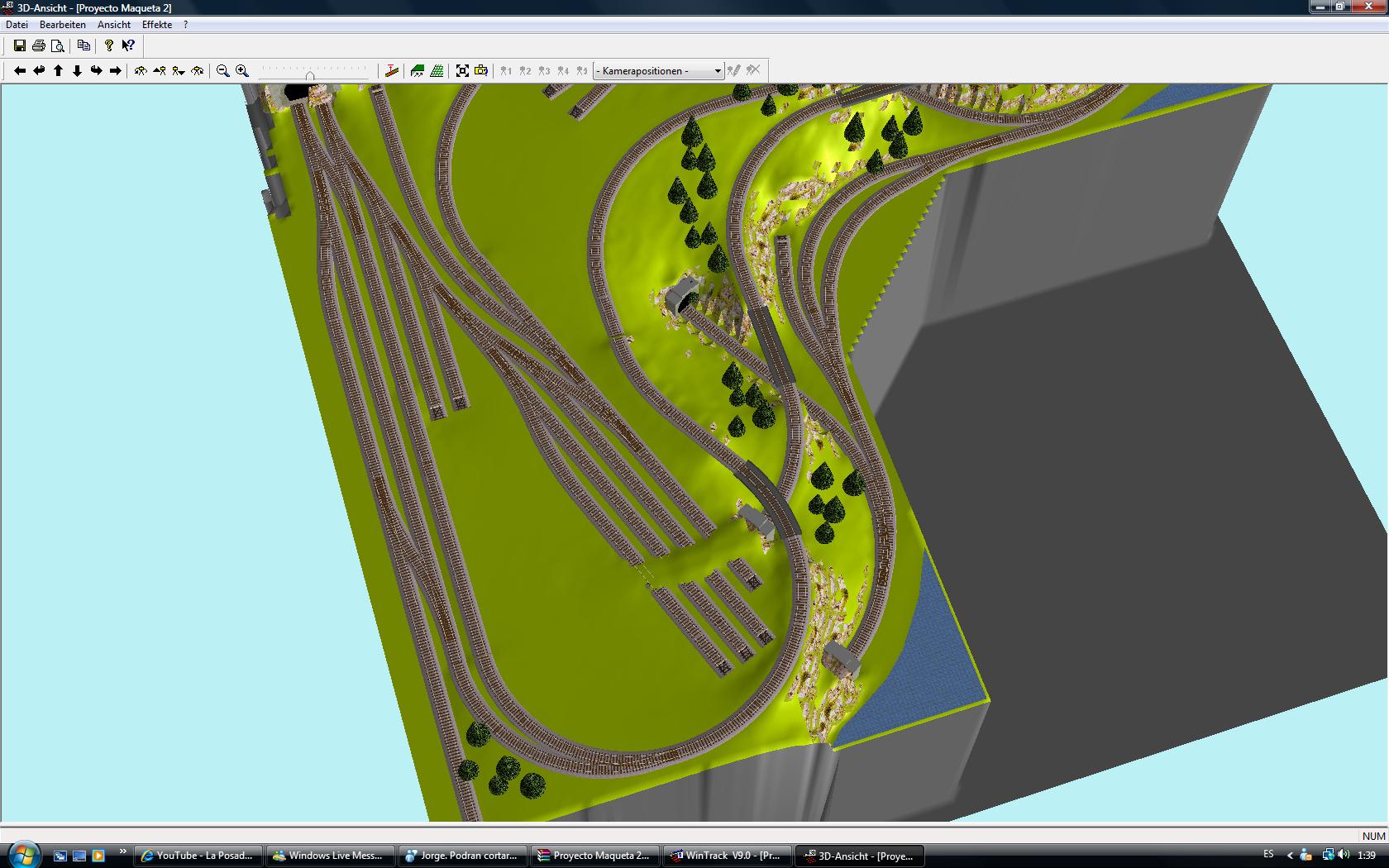Switch to YouTube - La Posad... taskbar window
This screenshot has width=1389, height=868.
[x=198, y=856]
